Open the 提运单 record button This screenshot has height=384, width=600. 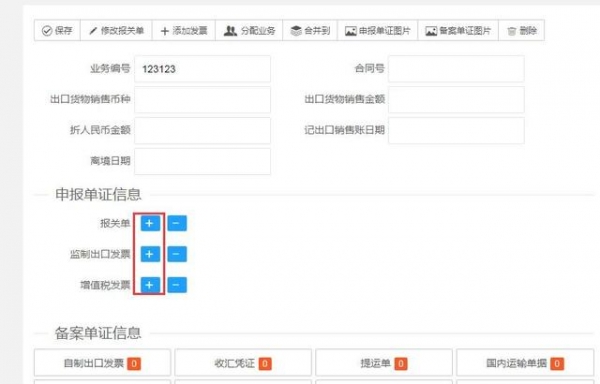tap(384, 363)
